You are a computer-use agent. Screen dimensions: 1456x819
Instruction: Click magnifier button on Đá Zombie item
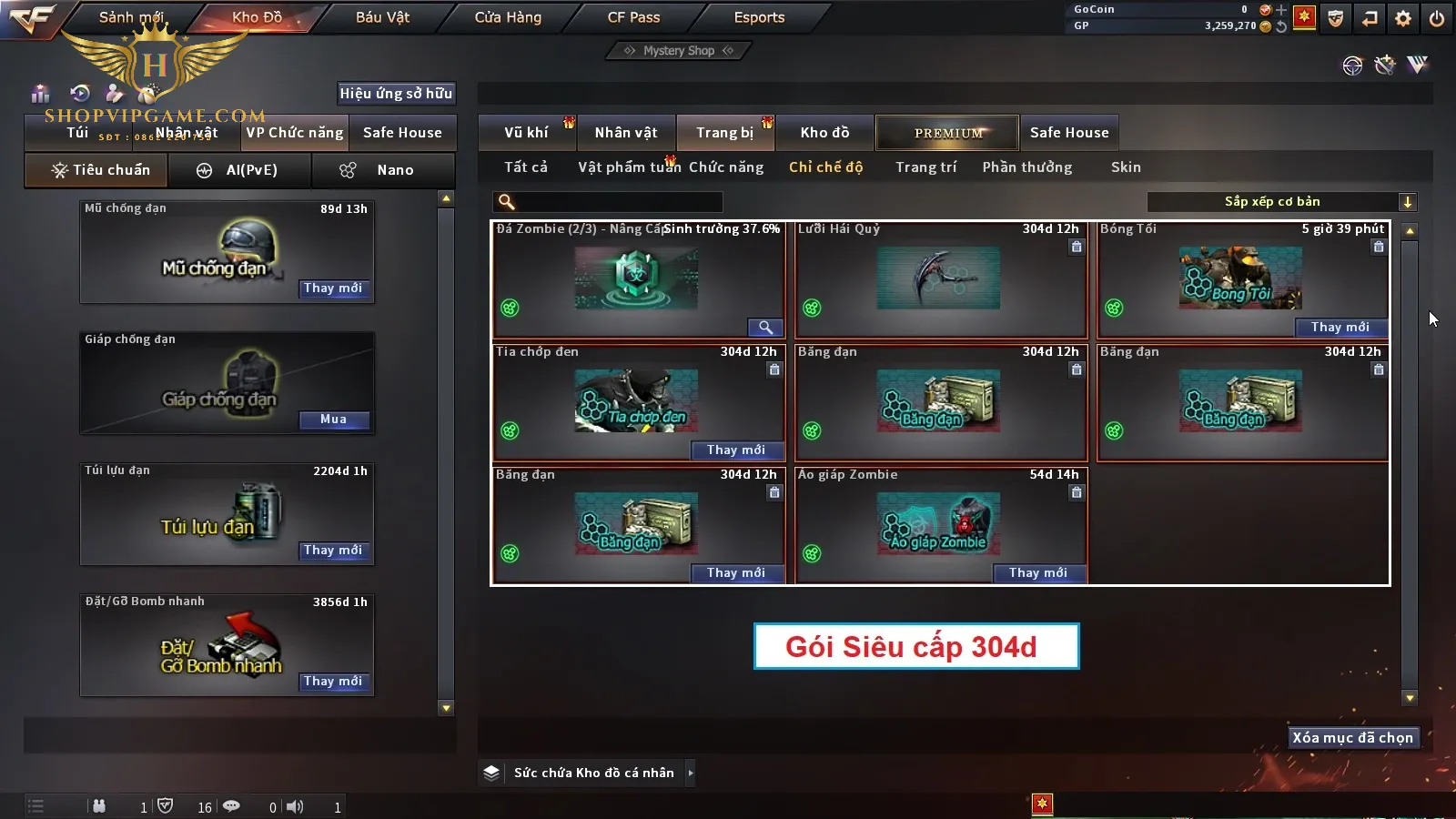click(x=765, y=328)
